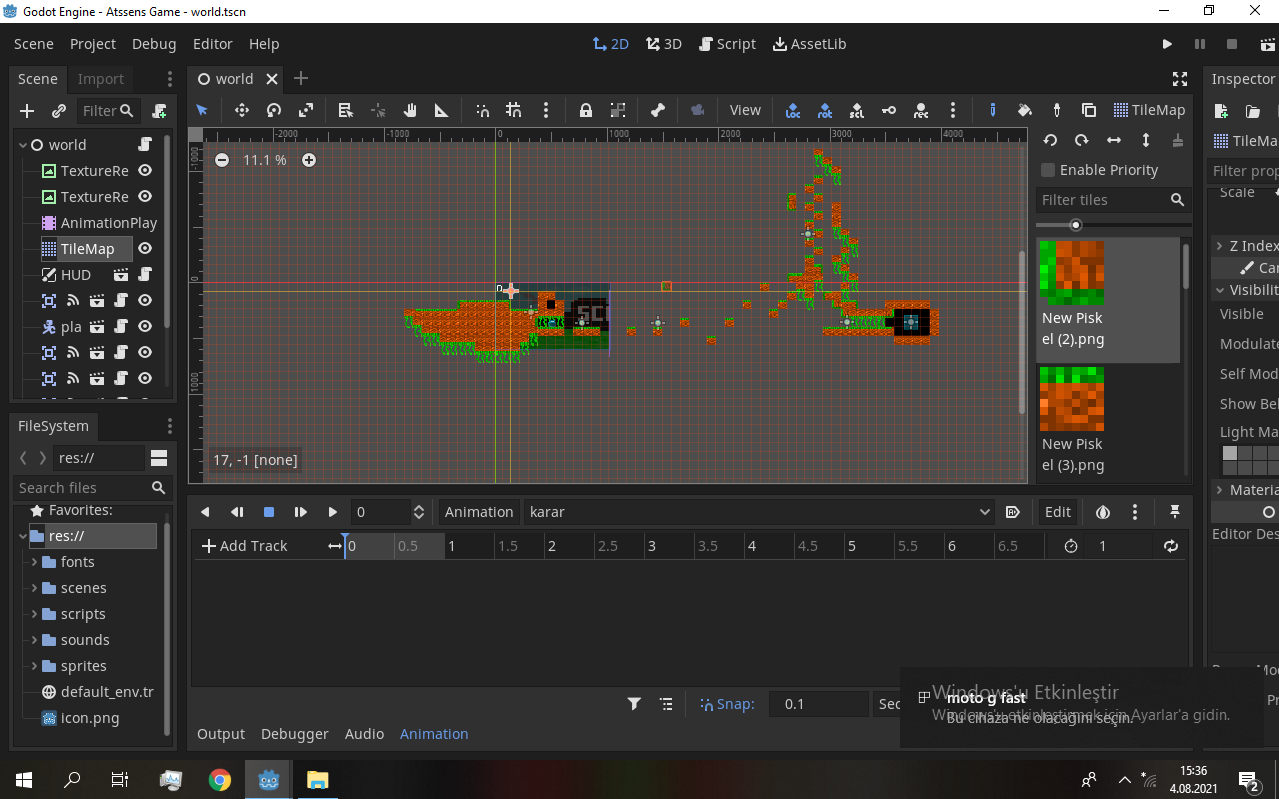Image resolution: width=1279 pixels, height=799 pixels.
Task: Pick a tile with the eyedropper tool
Action: pyautogui.click(x=1056, y=110)
